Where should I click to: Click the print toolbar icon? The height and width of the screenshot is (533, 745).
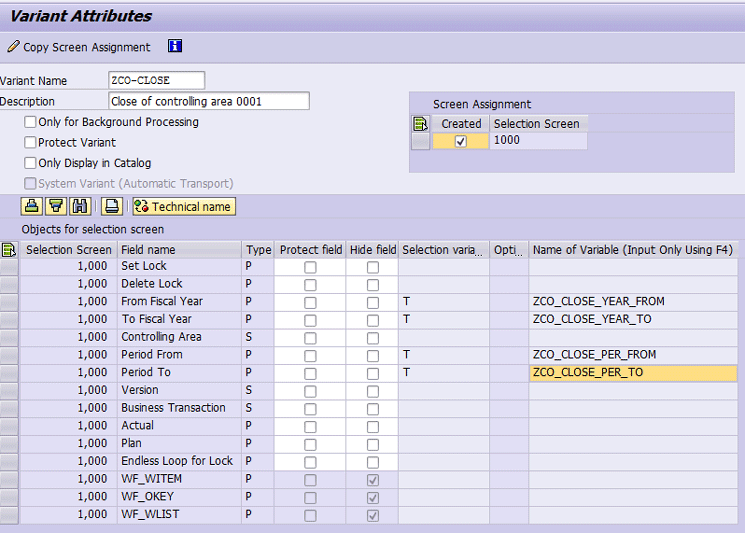coord(112,206)
